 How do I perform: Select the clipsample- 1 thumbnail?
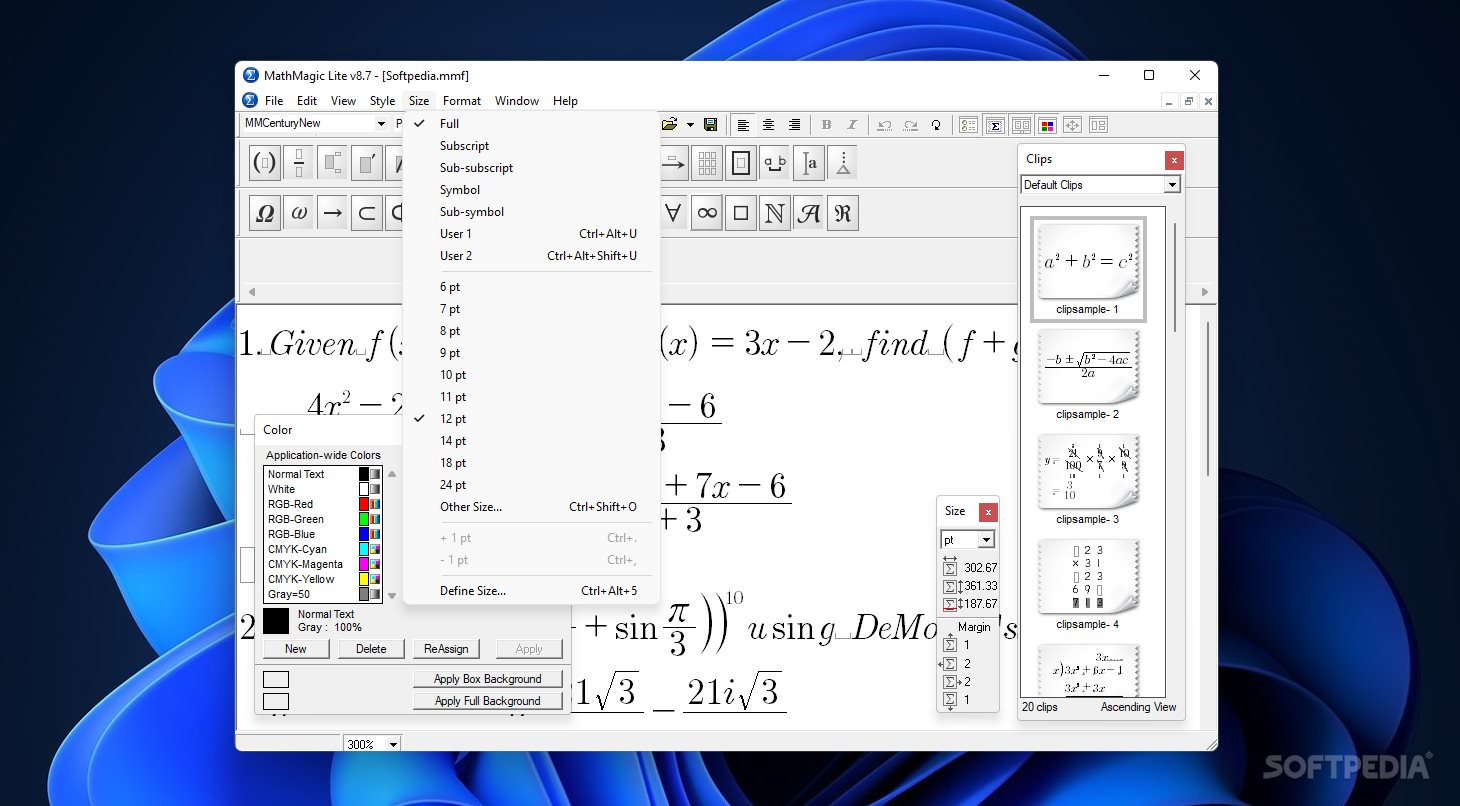1088,268
